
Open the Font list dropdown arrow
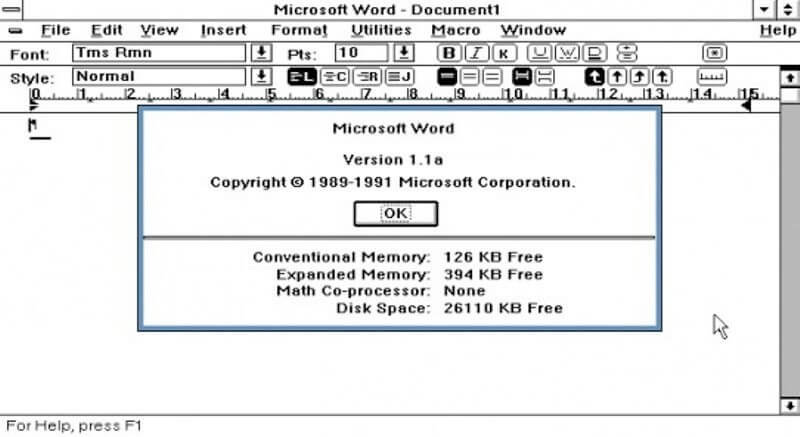click(261, 53)
